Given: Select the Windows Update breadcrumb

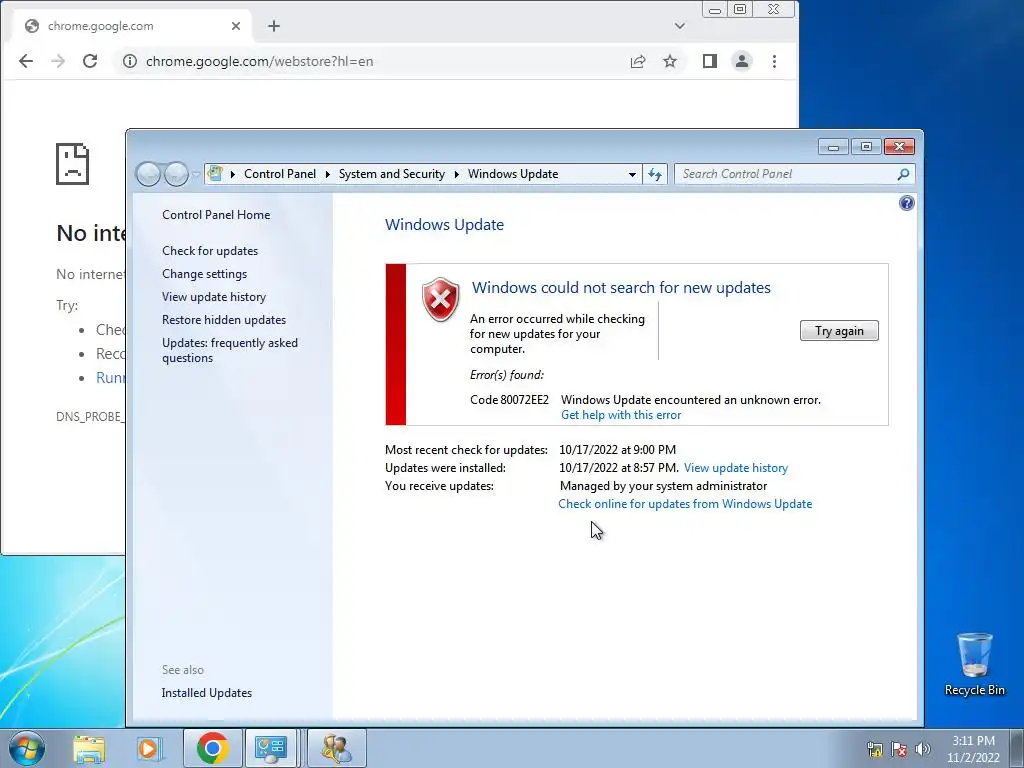Looking at the screenshot, I should [513, 174].
